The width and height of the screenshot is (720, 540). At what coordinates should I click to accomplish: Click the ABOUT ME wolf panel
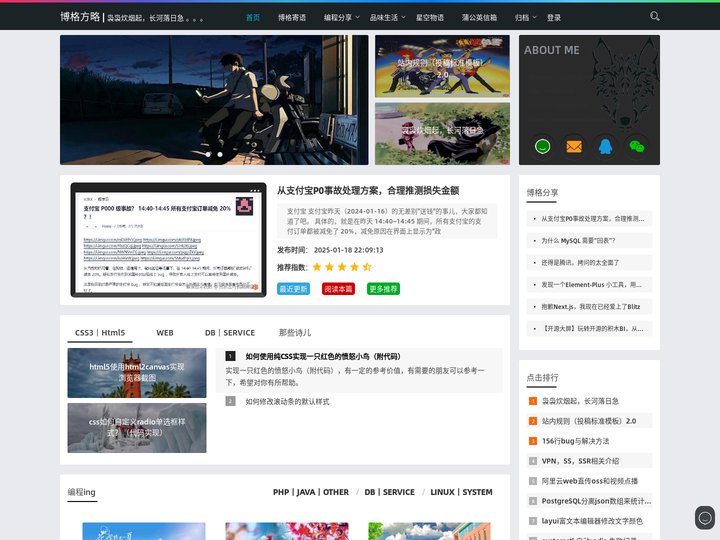(589, 100)
